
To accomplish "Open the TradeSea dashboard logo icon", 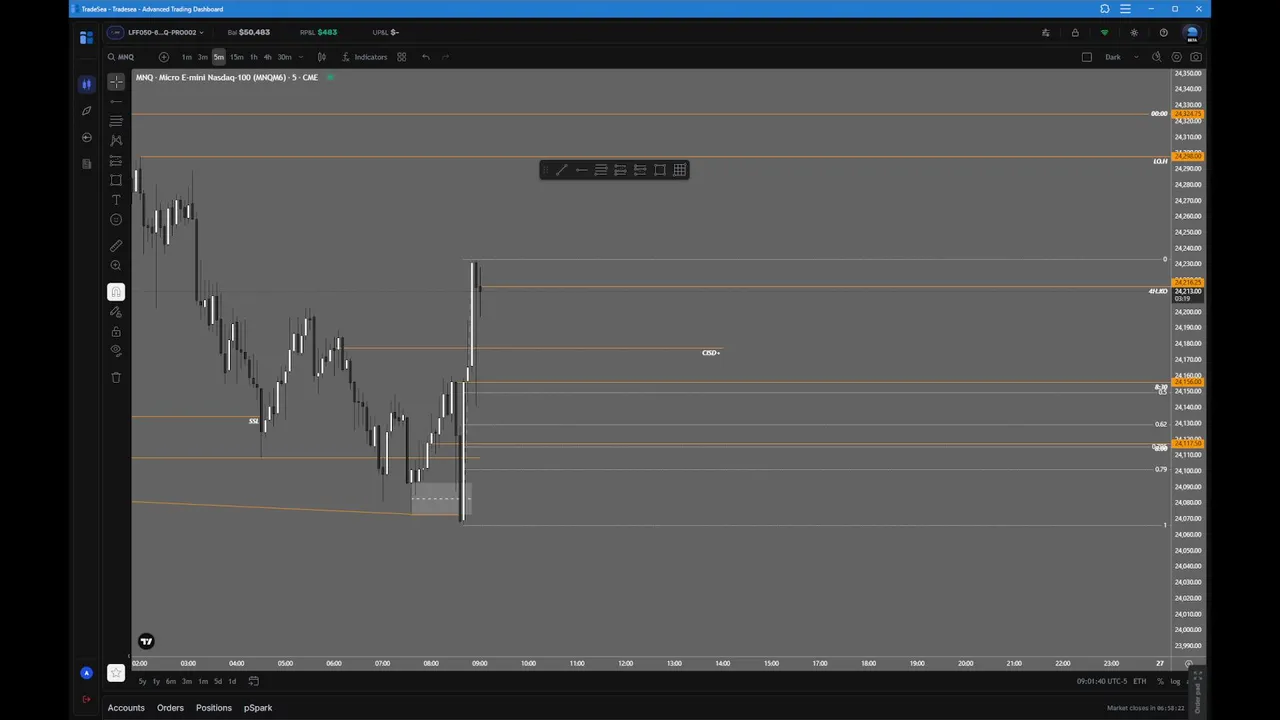I will click(x=86, y=37).
